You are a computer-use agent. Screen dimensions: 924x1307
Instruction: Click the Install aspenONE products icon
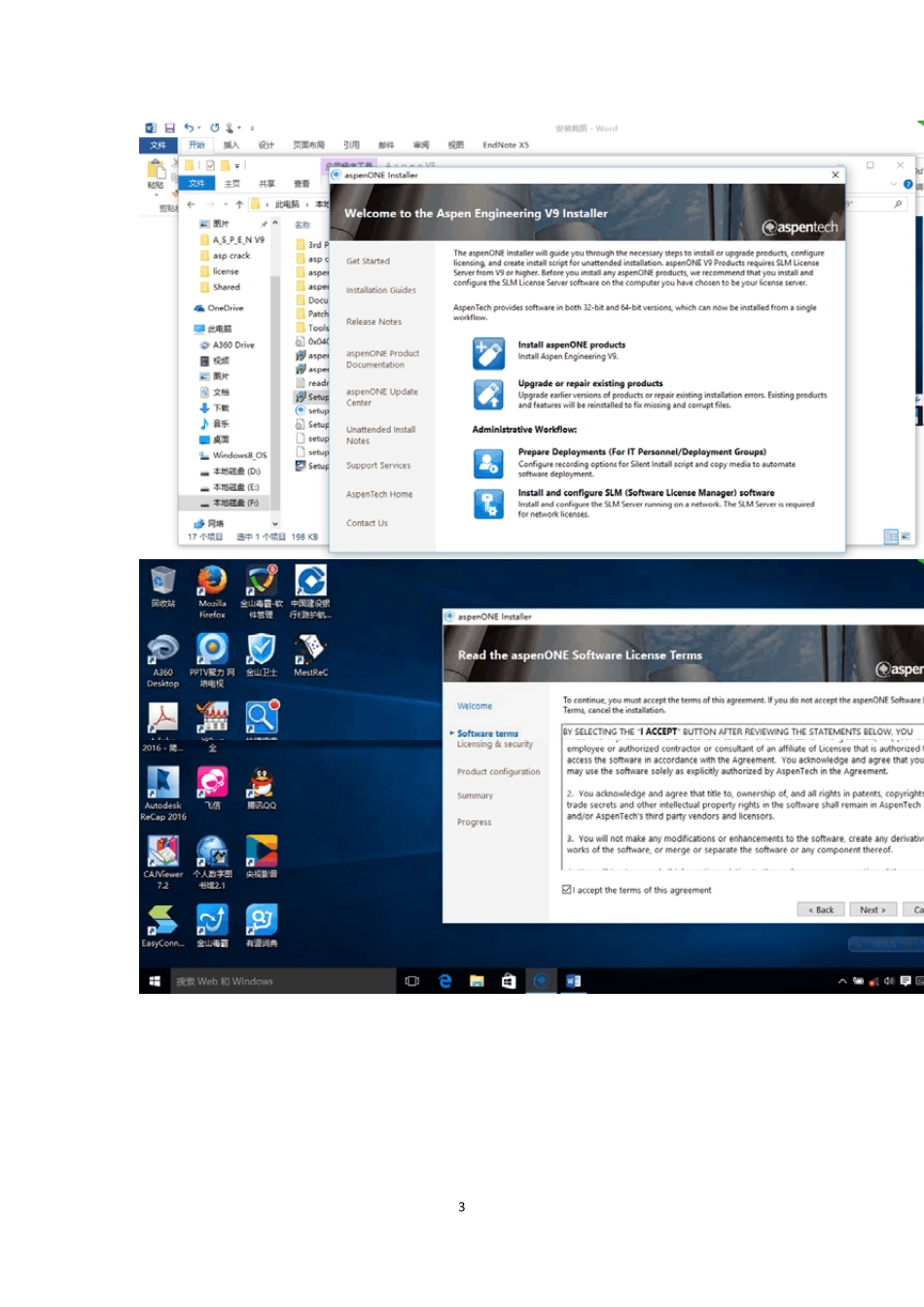(488, 352)
